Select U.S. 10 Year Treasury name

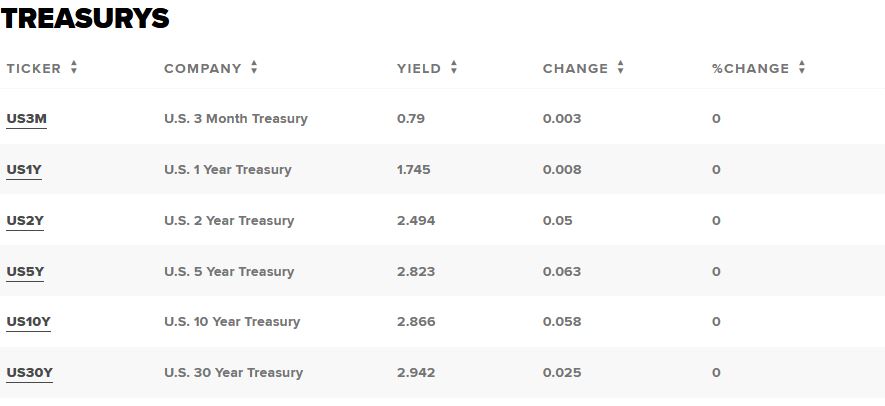(232, 322)
